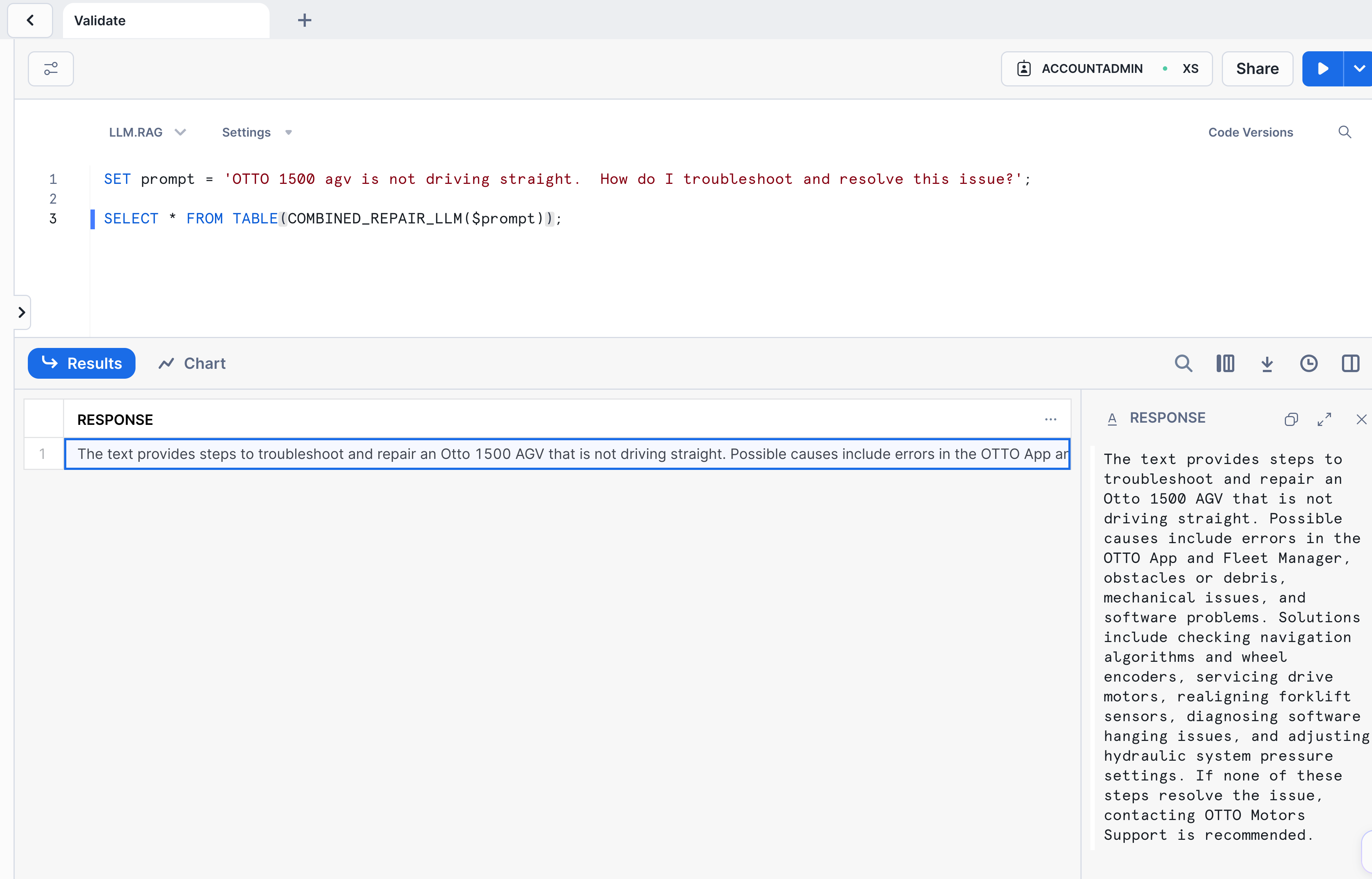
Task: Click the SELECT statement on line 3
Action: click(x=333, y=219)
